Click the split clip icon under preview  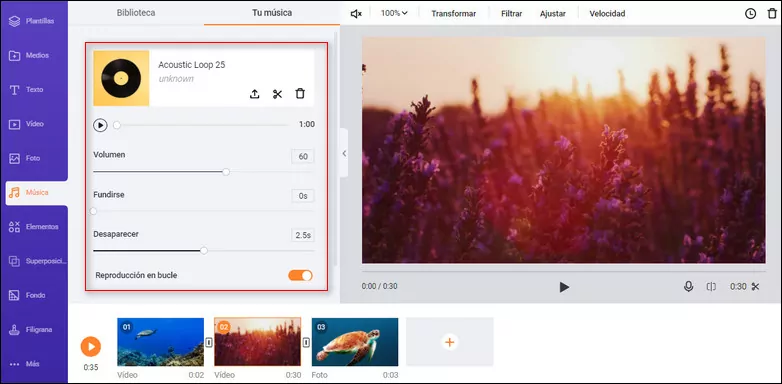711,287
